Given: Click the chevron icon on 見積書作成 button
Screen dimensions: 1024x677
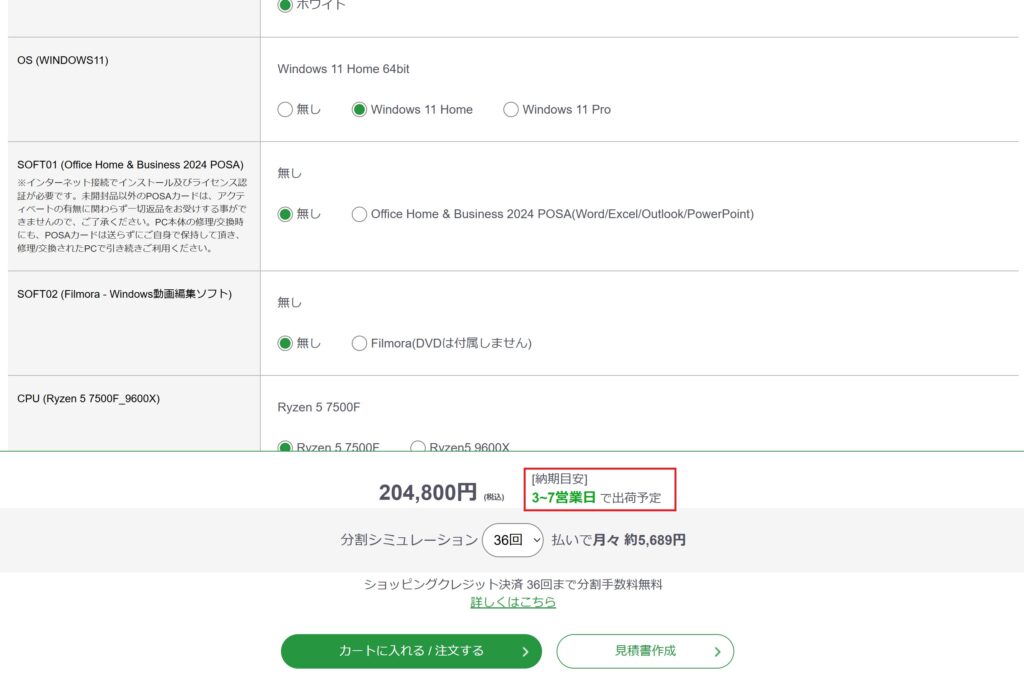Looking at the screenshot, I should pyautogui.click(x=717, y=651).
